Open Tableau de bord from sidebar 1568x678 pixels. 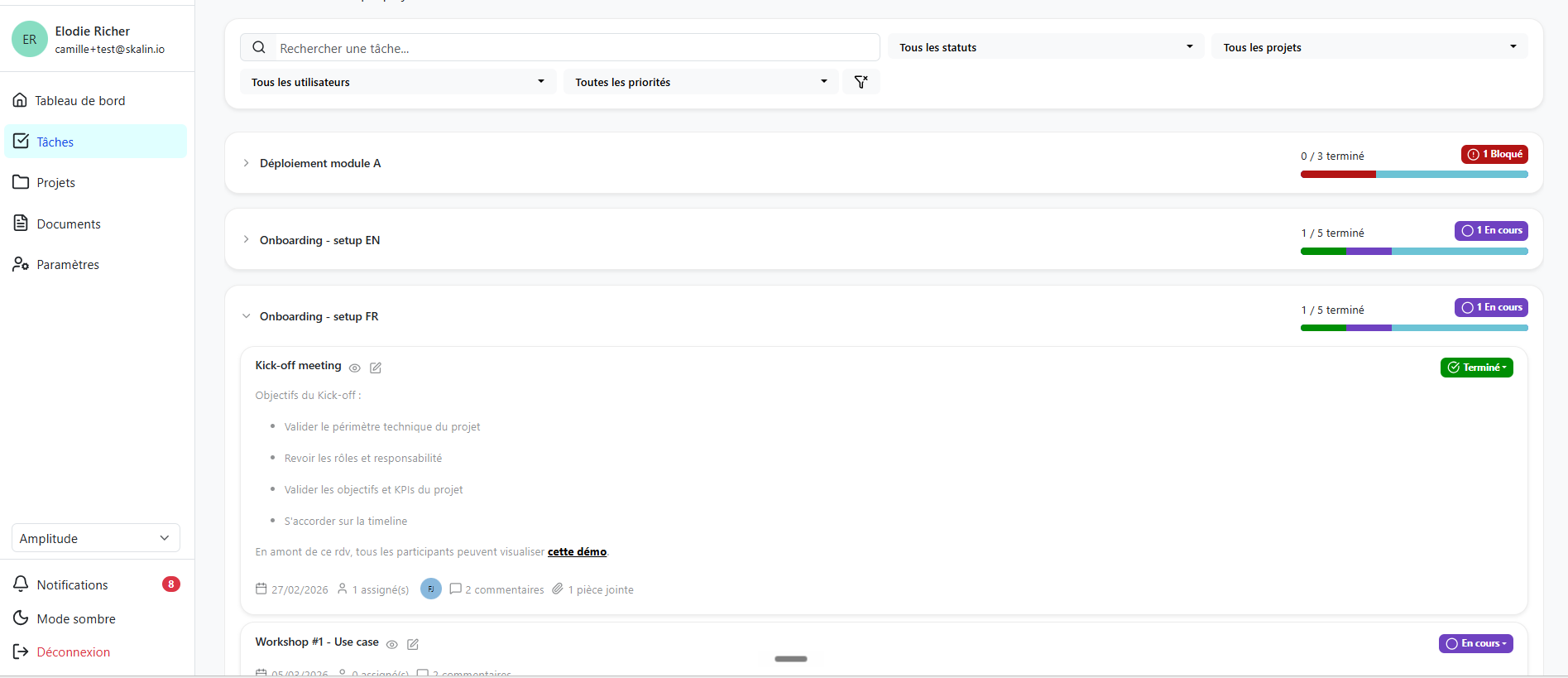point(95,100)
